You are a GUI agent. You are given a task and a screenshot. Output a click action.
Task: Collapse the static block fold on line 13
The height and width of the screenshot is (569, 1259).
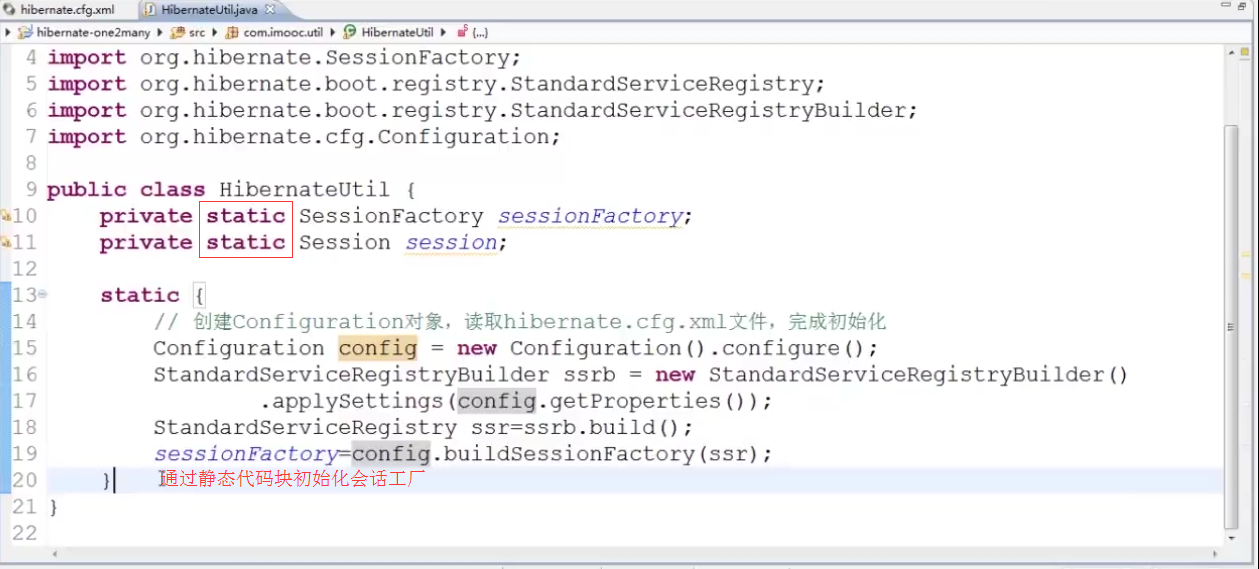coord(43,295)
